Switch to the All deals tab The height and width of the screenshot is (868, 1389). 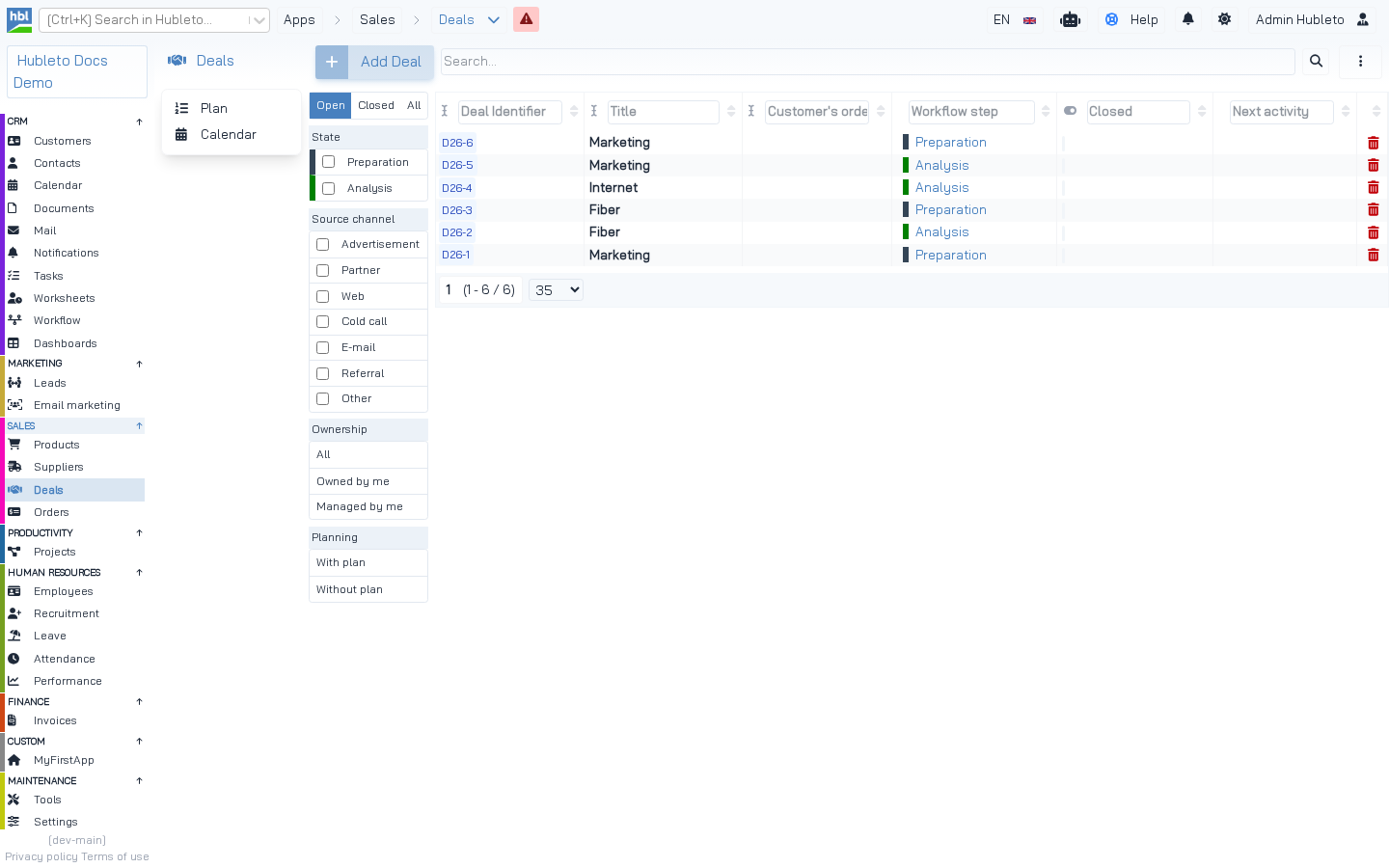(414, 106)
